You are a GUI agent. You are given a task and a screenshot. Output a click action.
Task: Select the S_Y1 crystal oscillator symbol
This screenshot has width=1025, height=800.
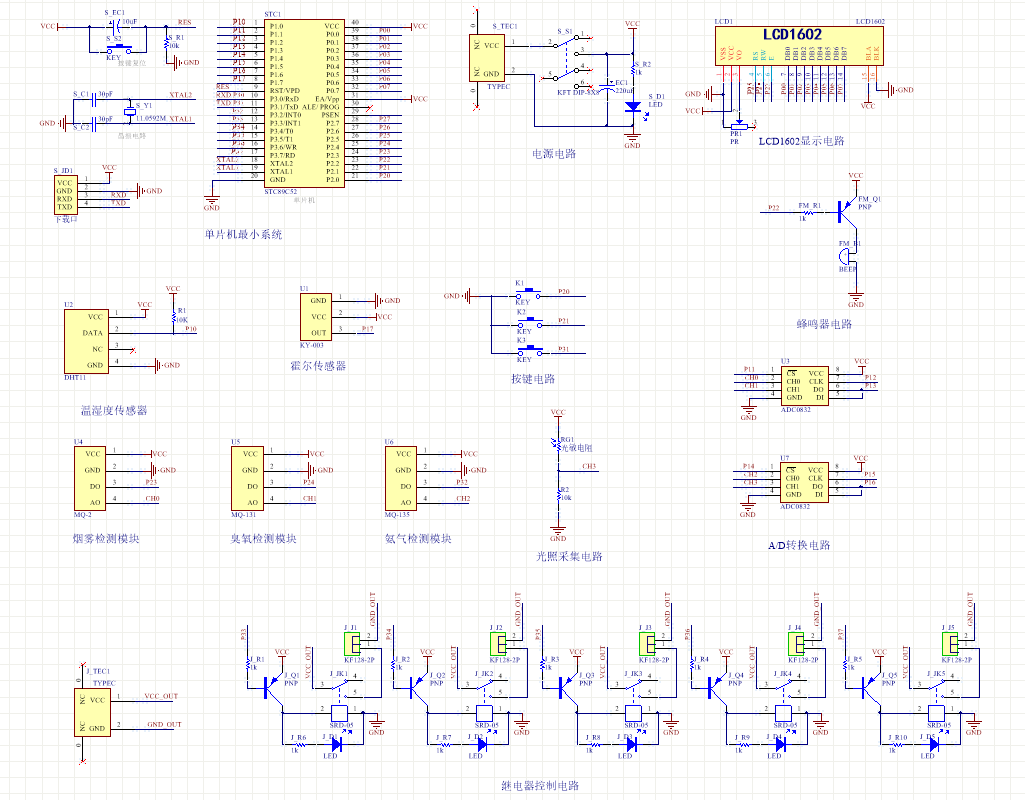pyautogui.click(x=129, y=111)
